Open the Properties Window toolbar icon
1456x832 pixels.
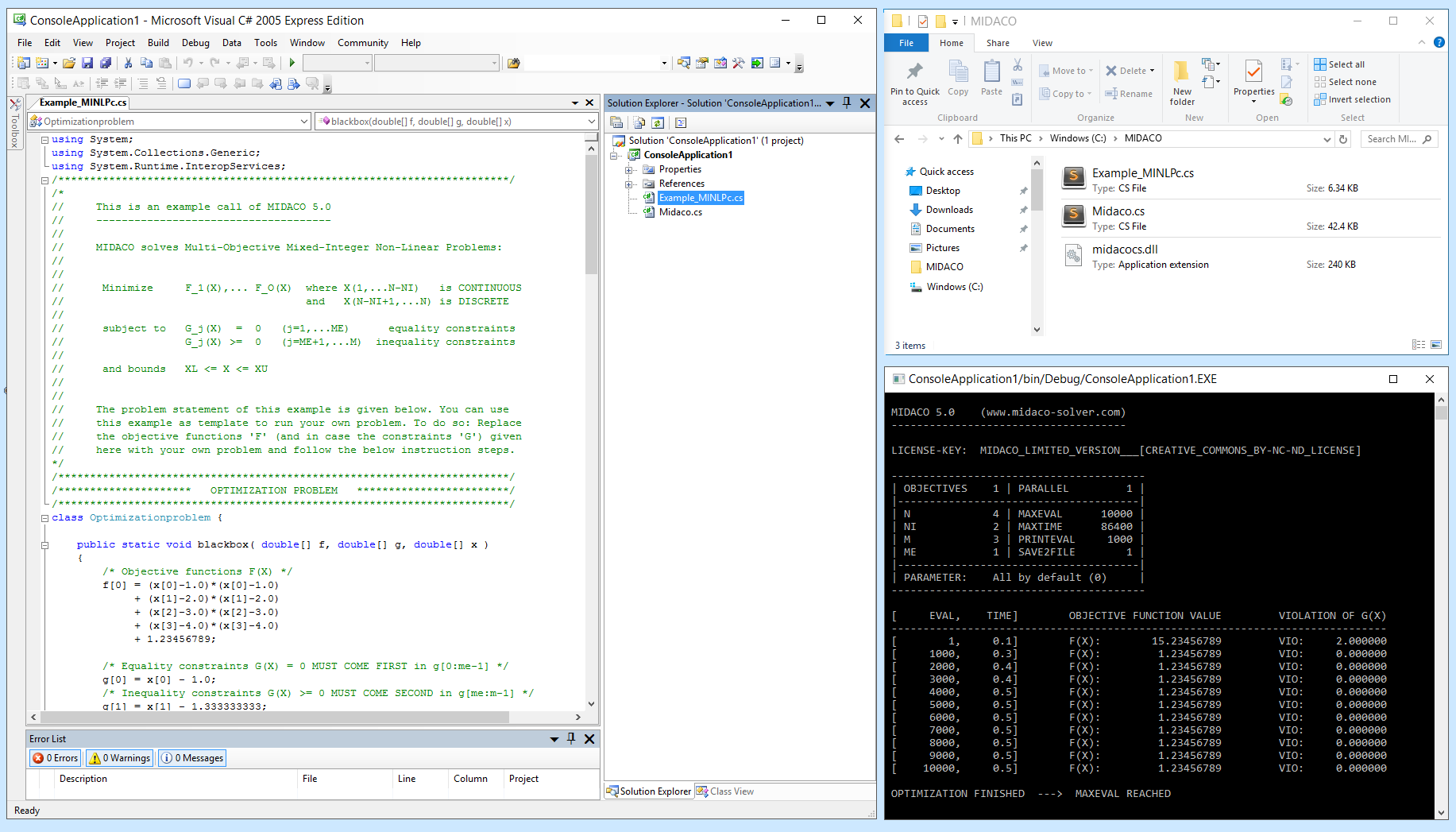pyautogui.click(x=702, y=63)
